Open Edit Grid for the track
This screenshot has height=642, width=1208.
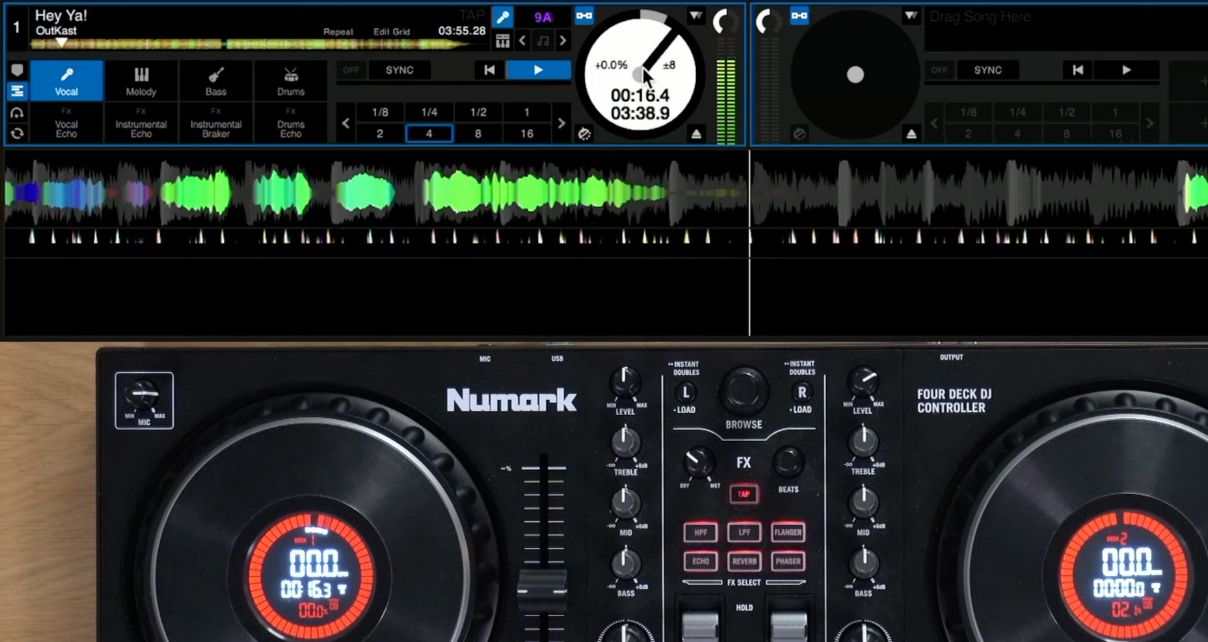tap(392, 32)
